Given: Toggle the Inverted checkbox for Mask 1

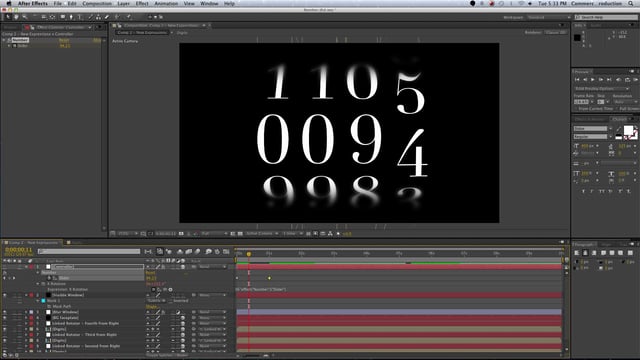Looking at the screenshot, I should click(x=171, y=301).
